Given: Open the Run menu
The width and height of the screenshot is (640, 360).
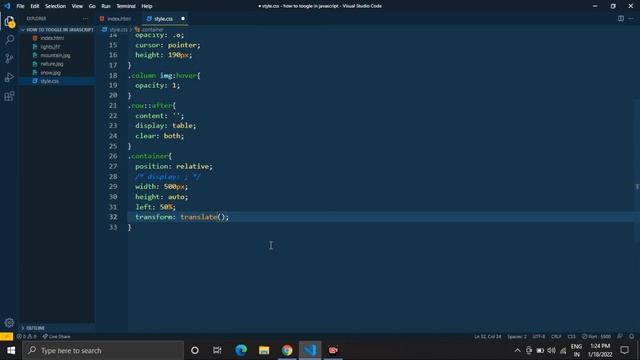Looking at the screenshot, I should coord(106,6).
